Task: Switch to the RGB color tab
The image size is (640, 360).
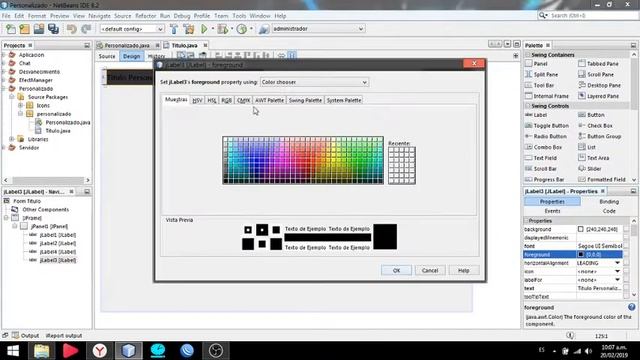Action: click(x=227, y=100)
